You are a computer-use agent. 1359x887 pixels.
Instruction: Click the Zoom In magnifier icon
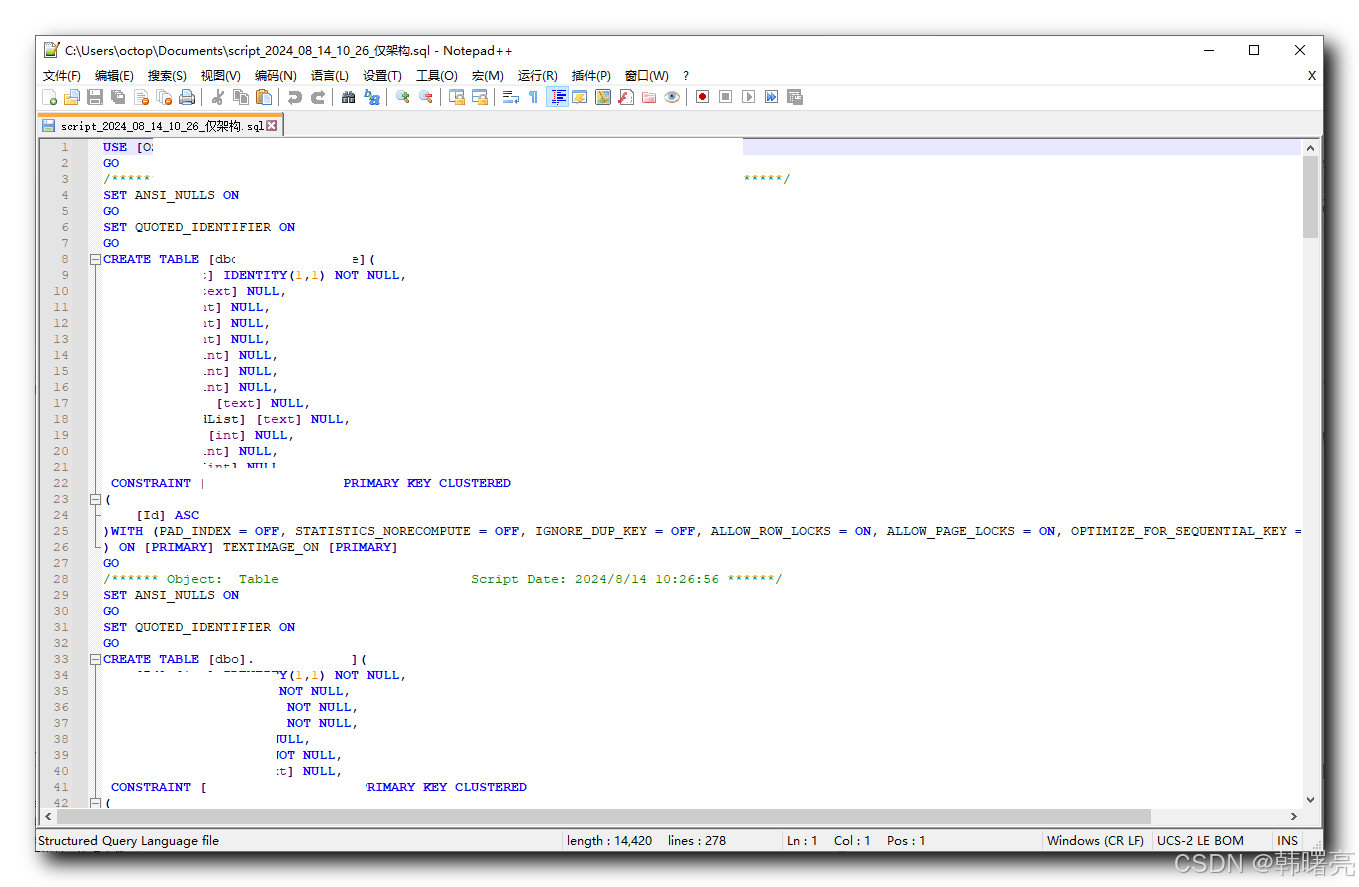tap(402, 97)
